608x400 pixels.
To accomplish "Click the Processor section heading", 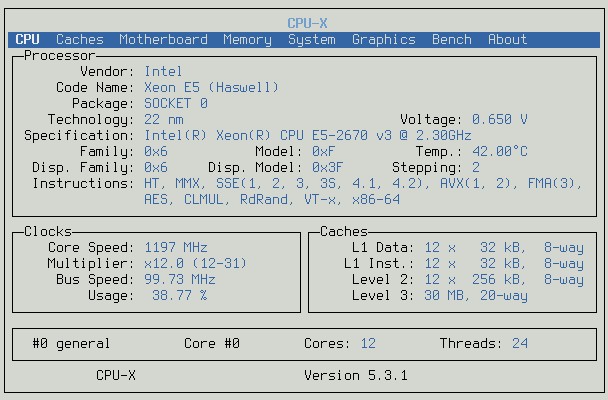I will [59, 55].
